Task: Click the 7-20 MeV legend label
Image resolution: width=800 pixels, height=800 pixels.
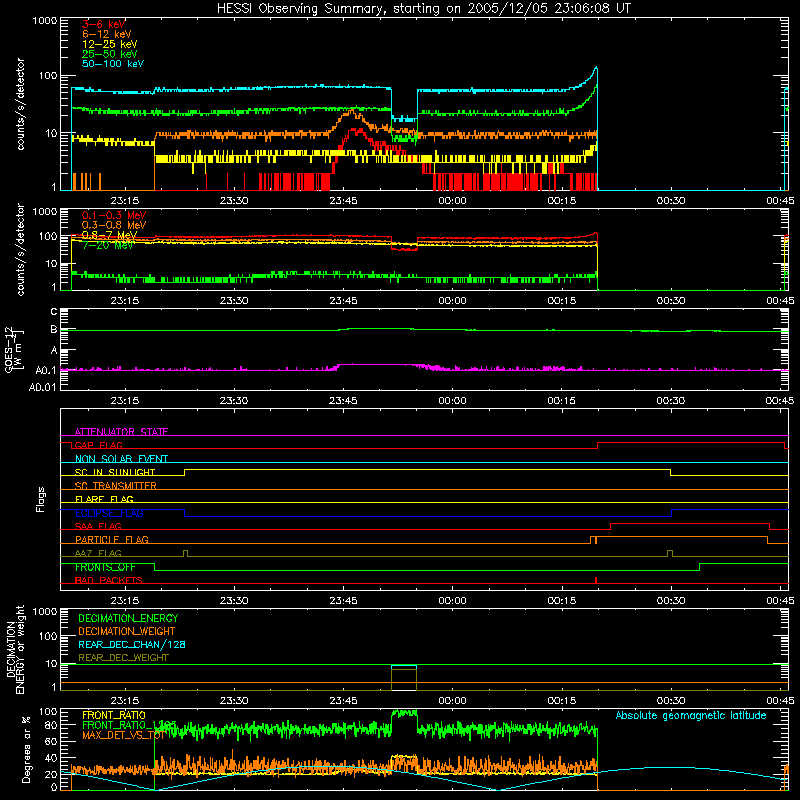Action: 107,245
